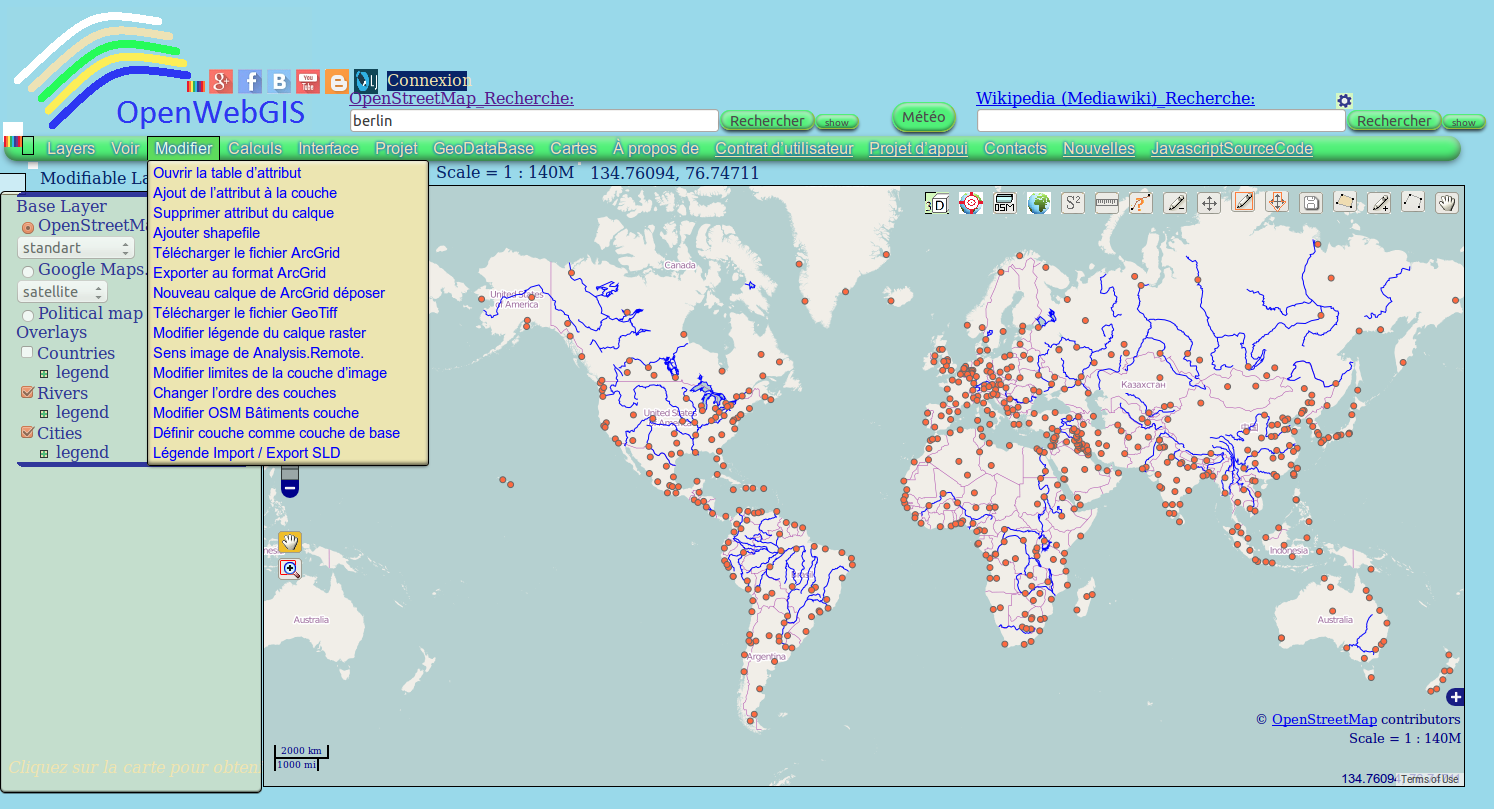Open the OpenStreetMap contributors link
Viewport: 1494px width, 809px height.
click(1324, 719)
